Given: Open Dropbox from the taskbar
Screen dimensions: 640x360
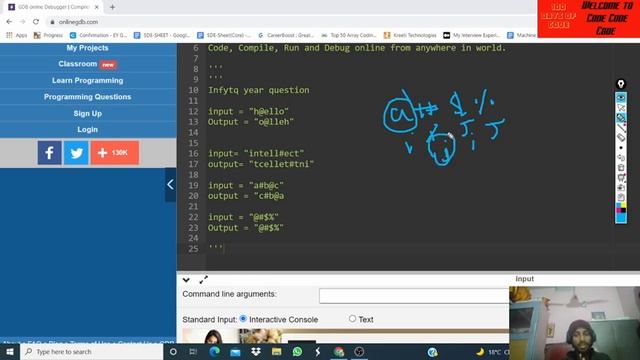Looking at the screenshot, I should [x=256, y=351].
